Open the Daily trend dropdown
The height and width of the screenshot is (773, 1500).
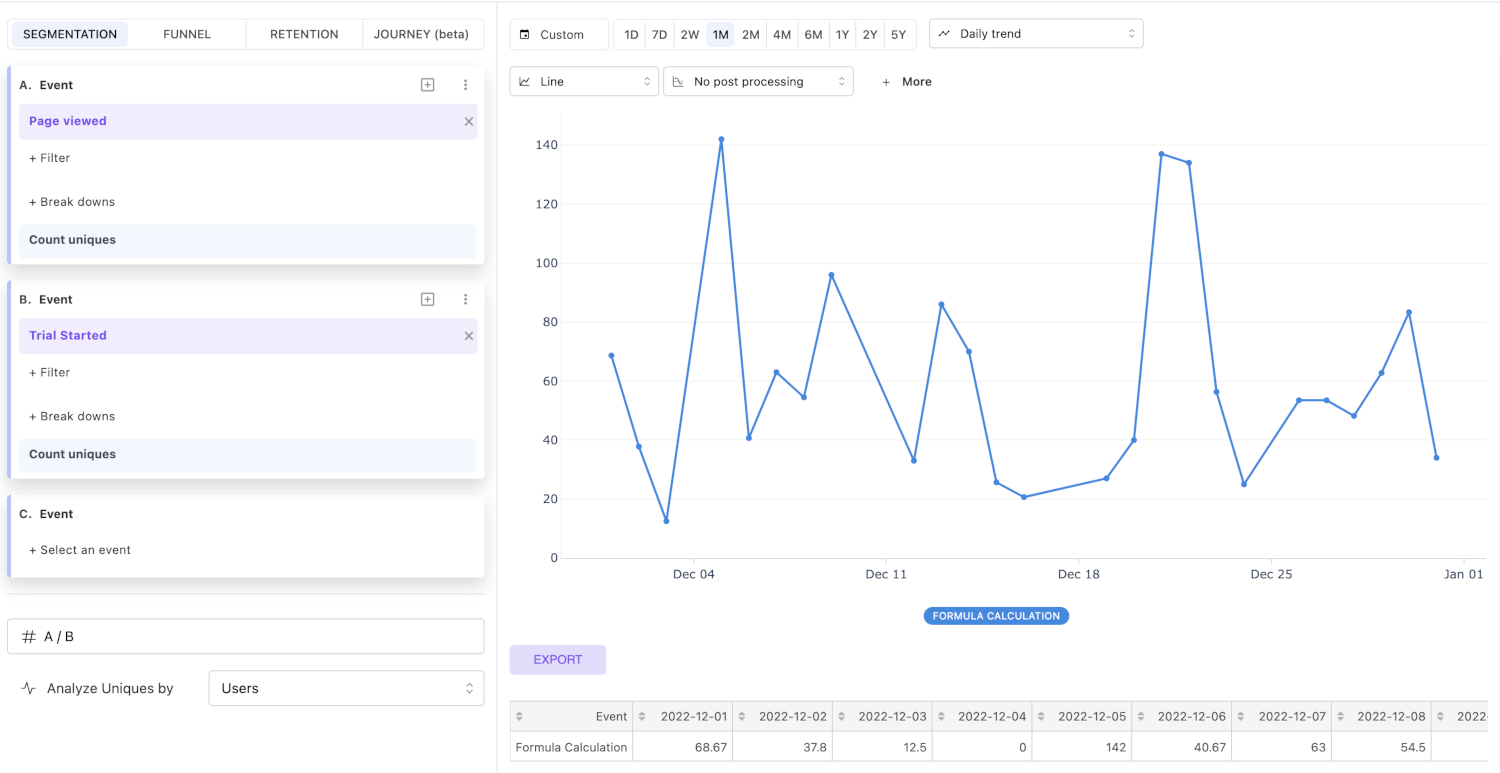coord(1036,34)
